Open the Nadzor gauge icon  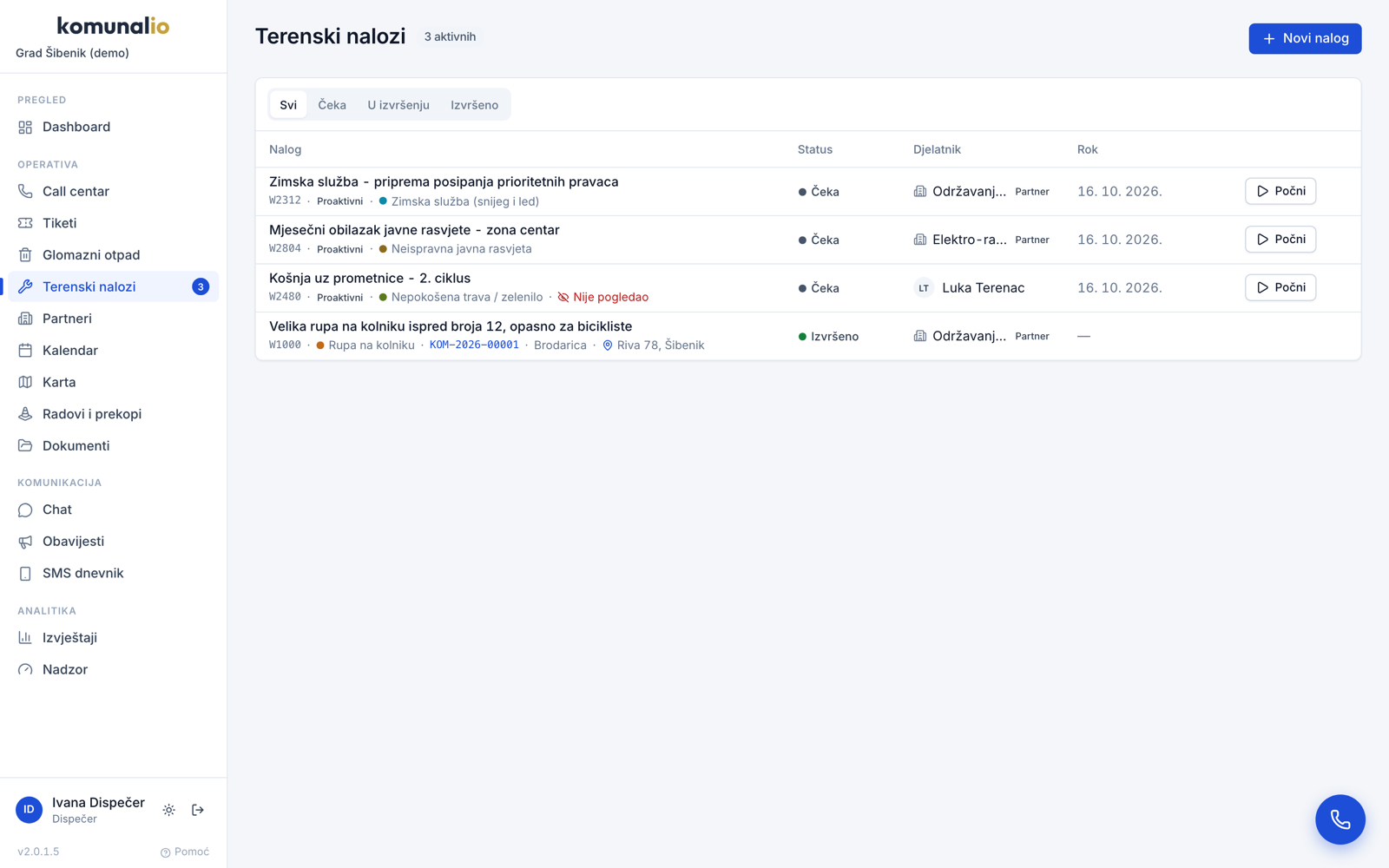click(25, 669)
